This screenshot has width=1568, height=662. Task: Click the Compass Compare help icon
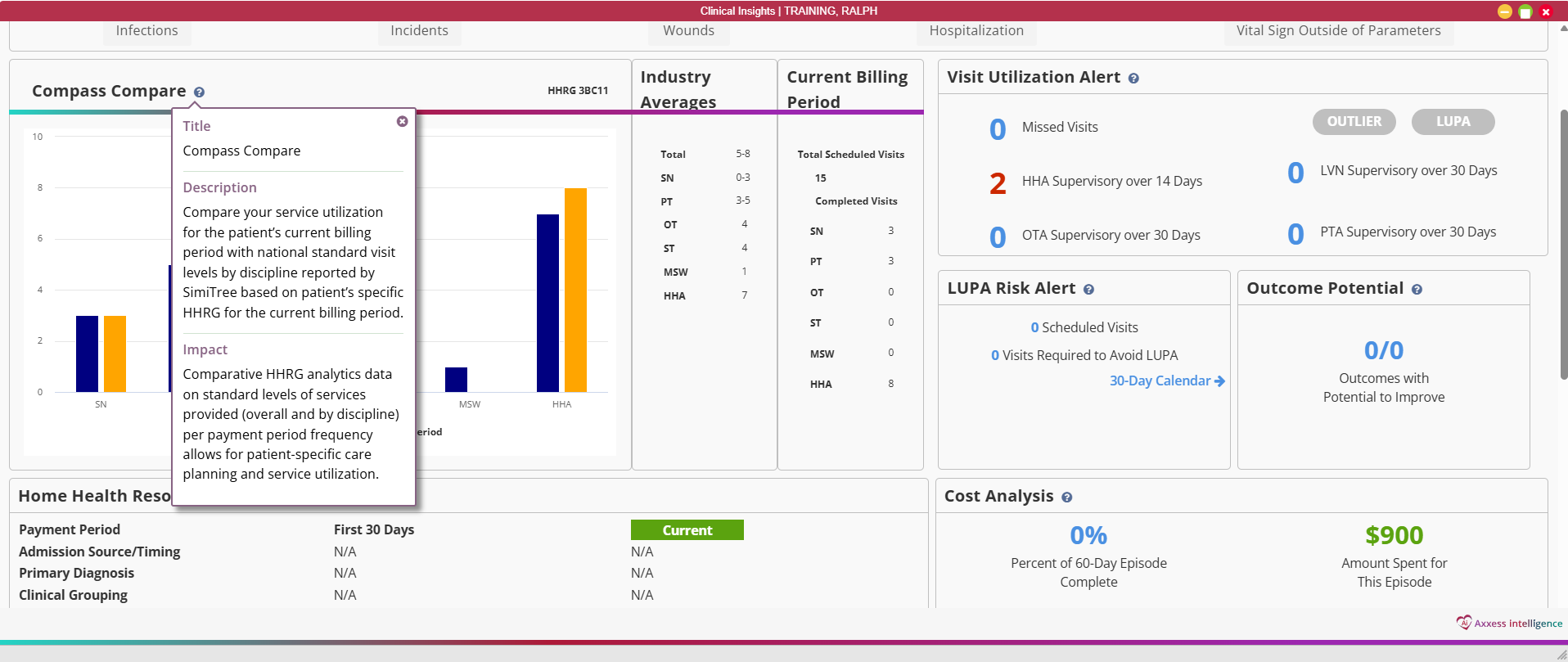click(x=199, y=92)
